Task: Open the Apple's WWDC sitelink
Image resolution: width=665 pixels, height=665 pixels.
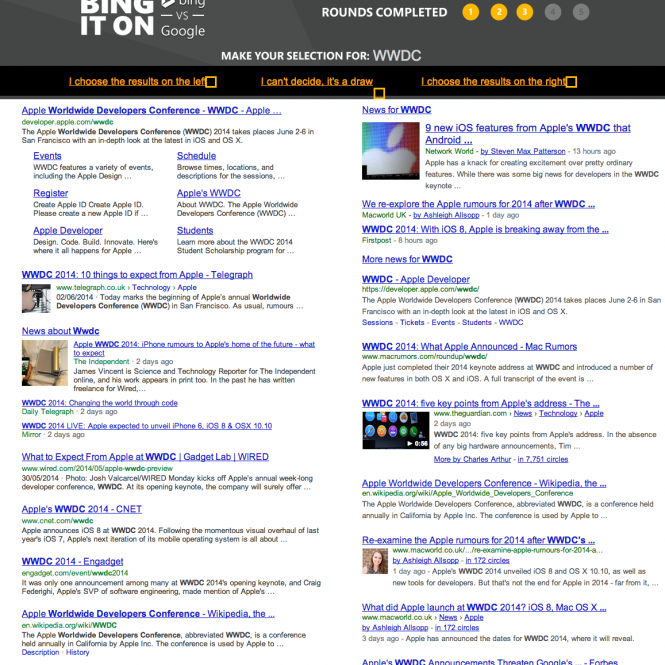Action: (209, 193)
